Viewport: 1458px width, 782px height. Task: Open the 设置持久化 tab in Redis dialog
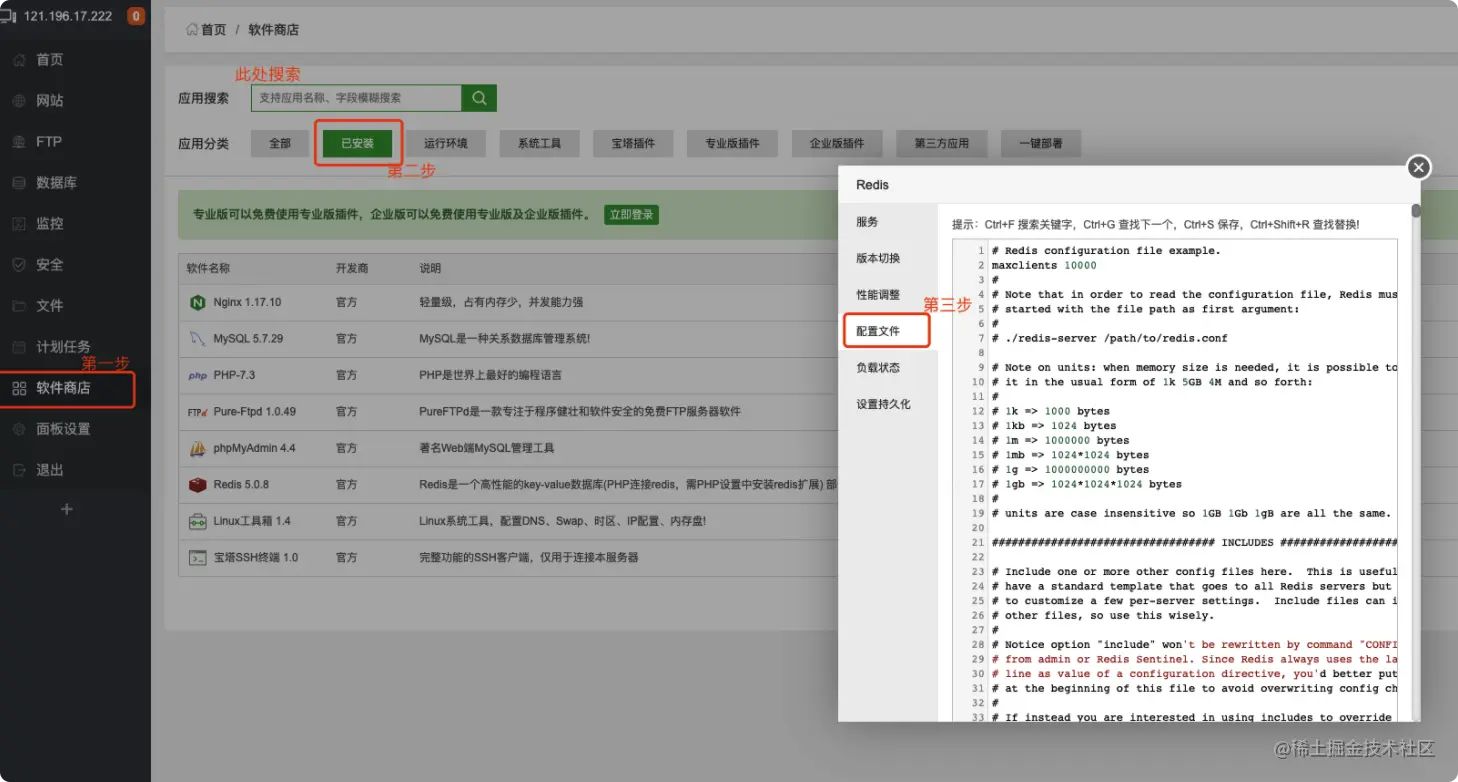point(888,405)
